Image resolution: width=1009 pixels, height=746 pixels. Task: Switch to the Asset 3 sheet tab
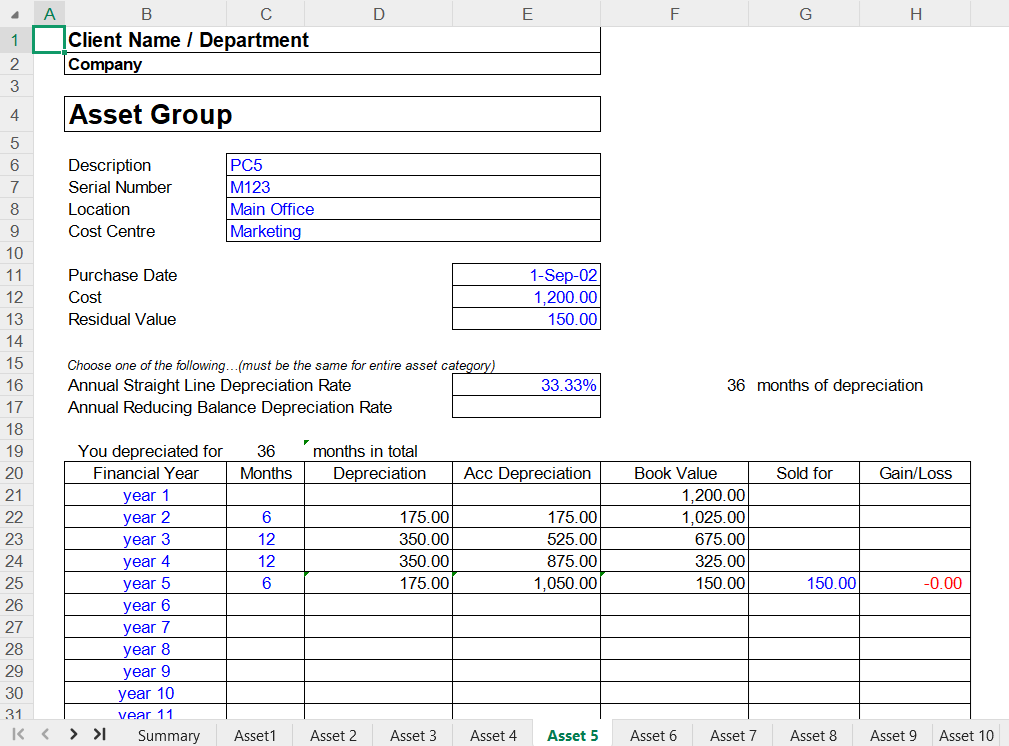pyautogui.click(x=413, y=735)
